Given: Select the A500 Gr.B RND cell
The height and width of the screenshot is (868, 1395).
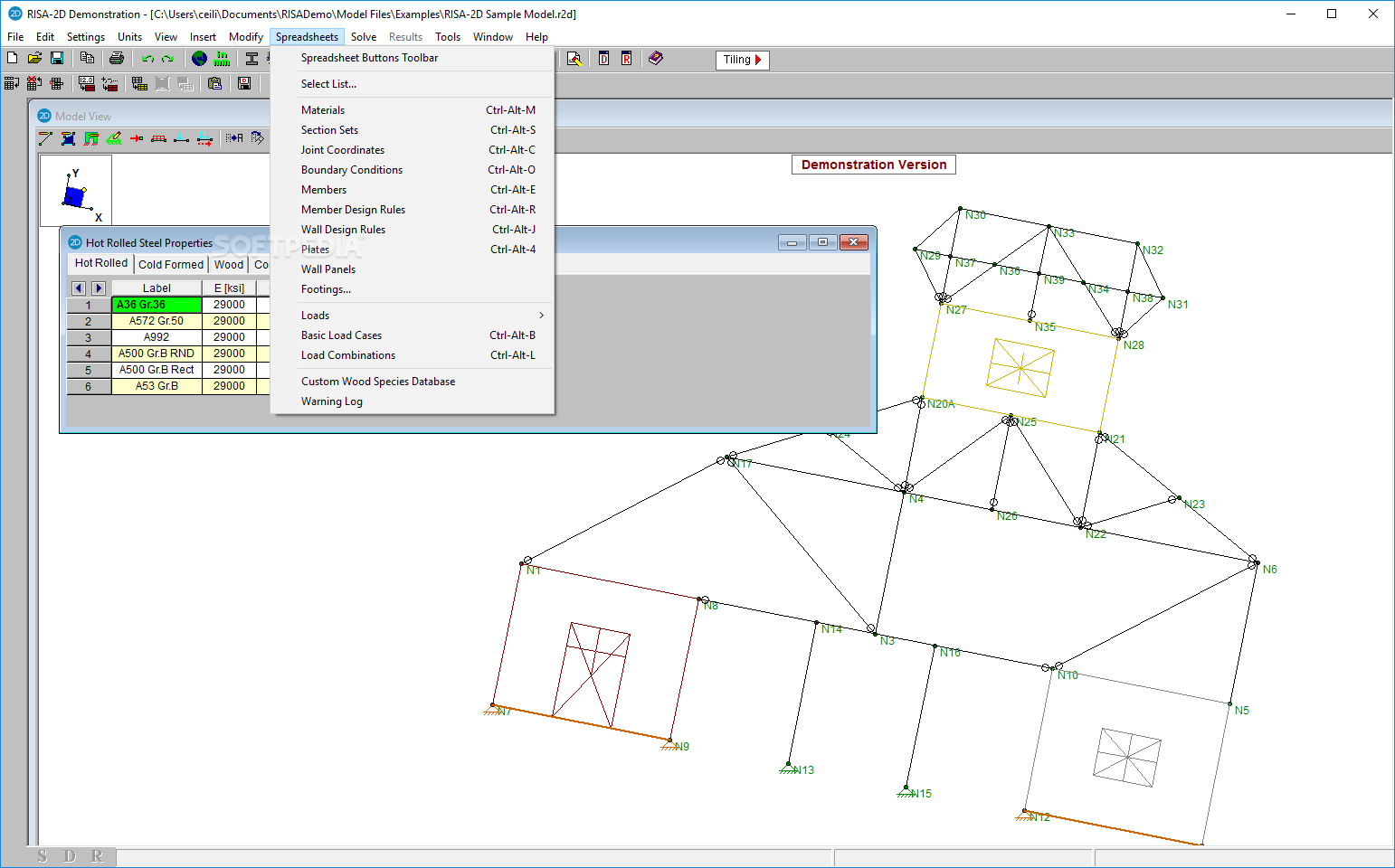Looking at the screenshot, I should 157,354.
